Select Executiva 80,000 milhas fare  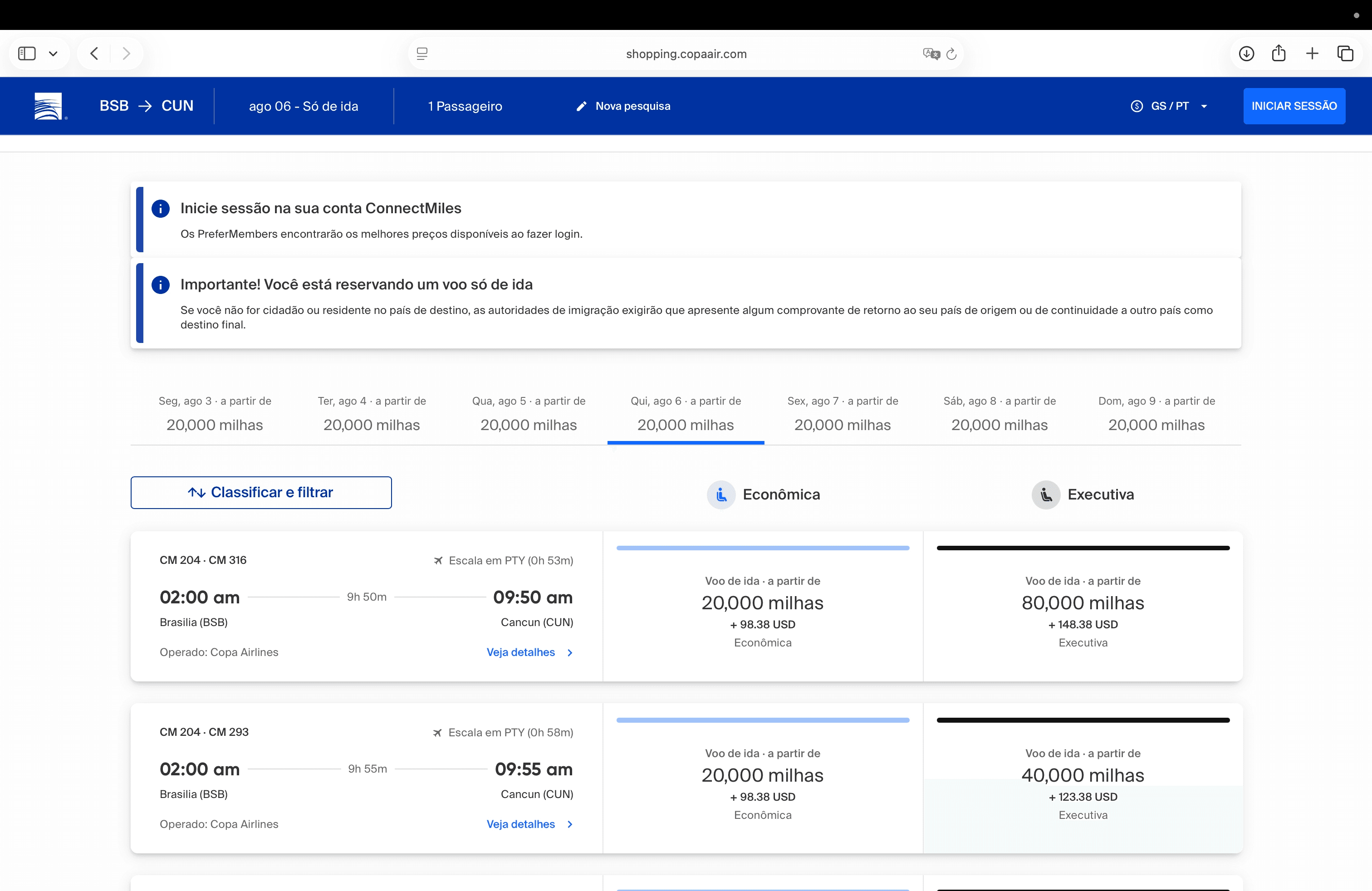pos(1083,607)
